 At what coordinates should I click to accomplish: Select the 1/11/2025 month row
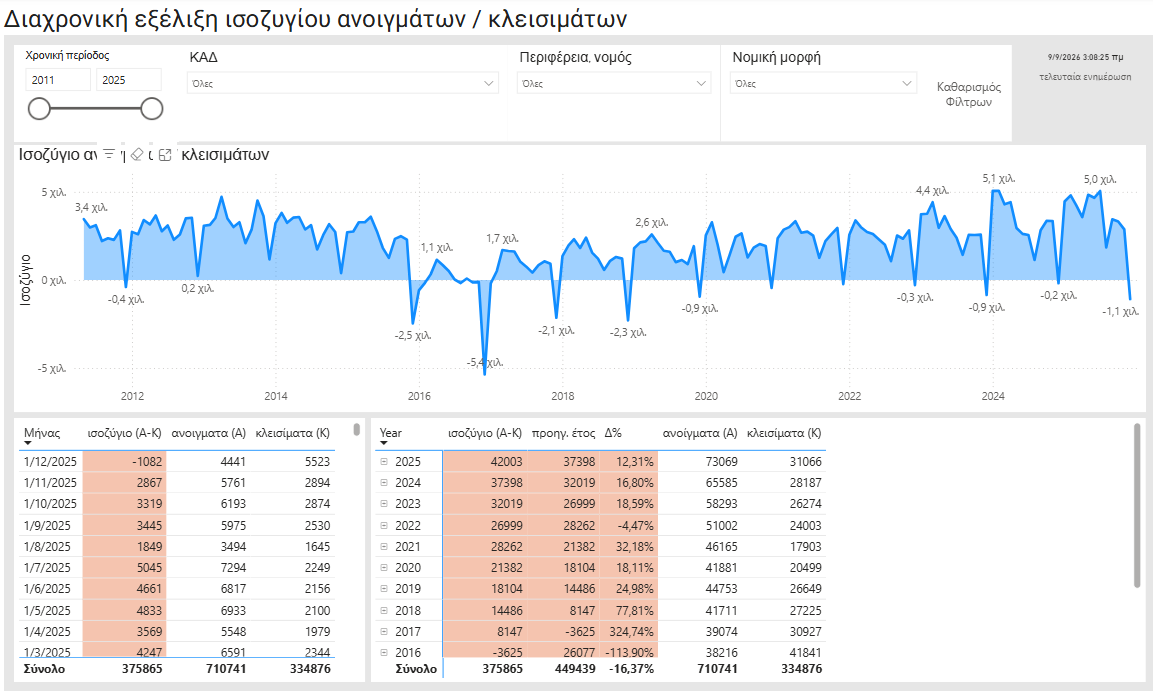176,483
